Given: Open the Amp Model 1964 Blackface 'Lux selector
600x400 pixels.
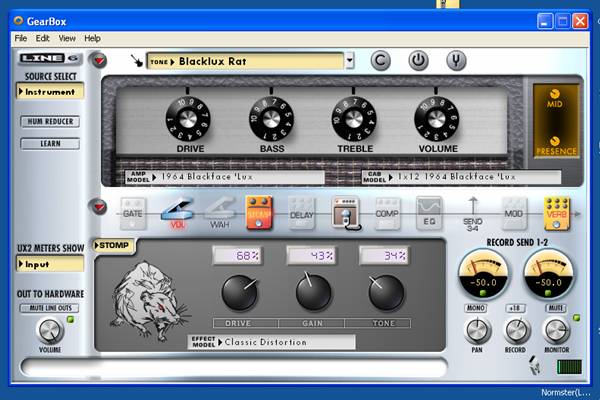Looking at the screenshot, I should [x=225, y=177].
